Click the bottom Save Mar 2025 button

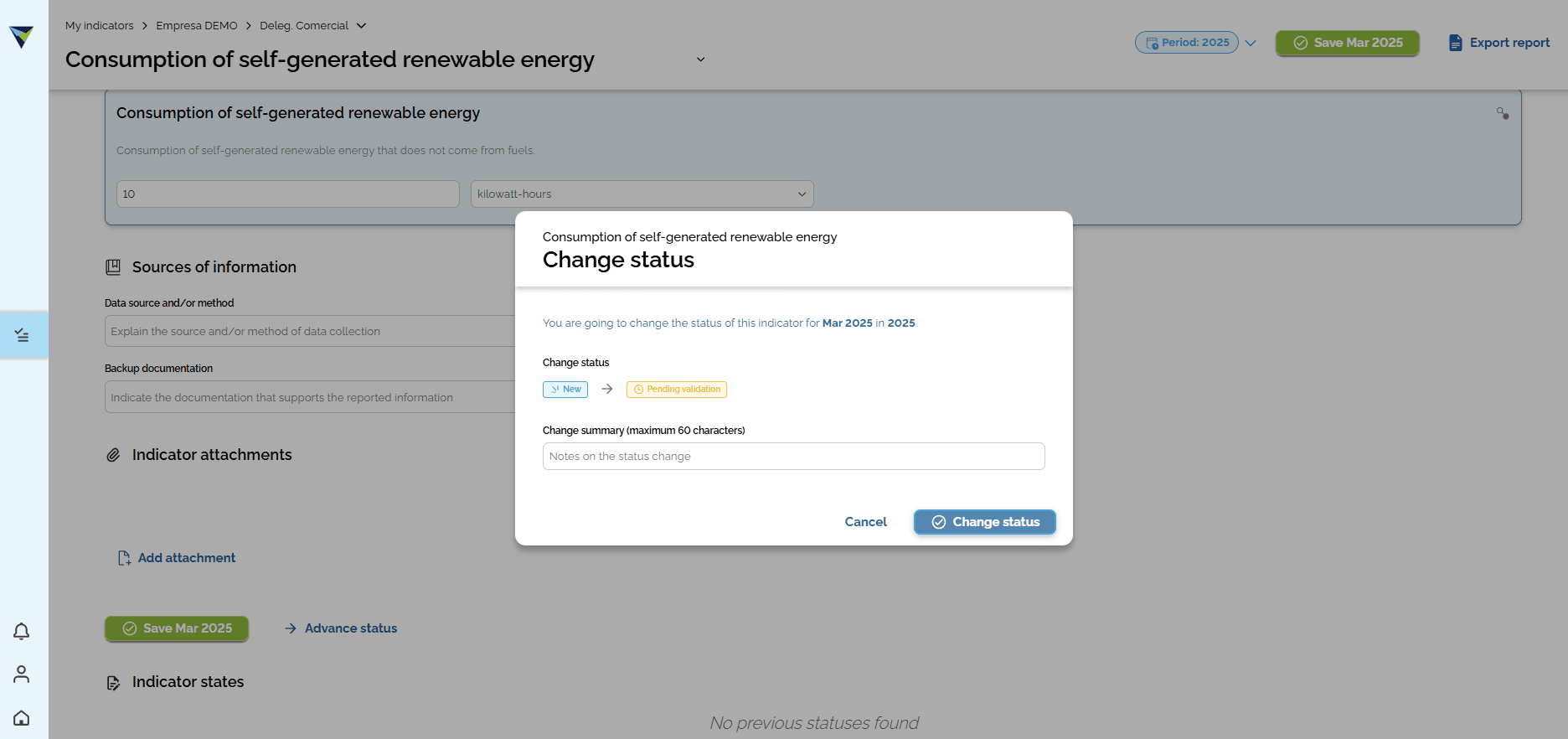tap(177, 628)
